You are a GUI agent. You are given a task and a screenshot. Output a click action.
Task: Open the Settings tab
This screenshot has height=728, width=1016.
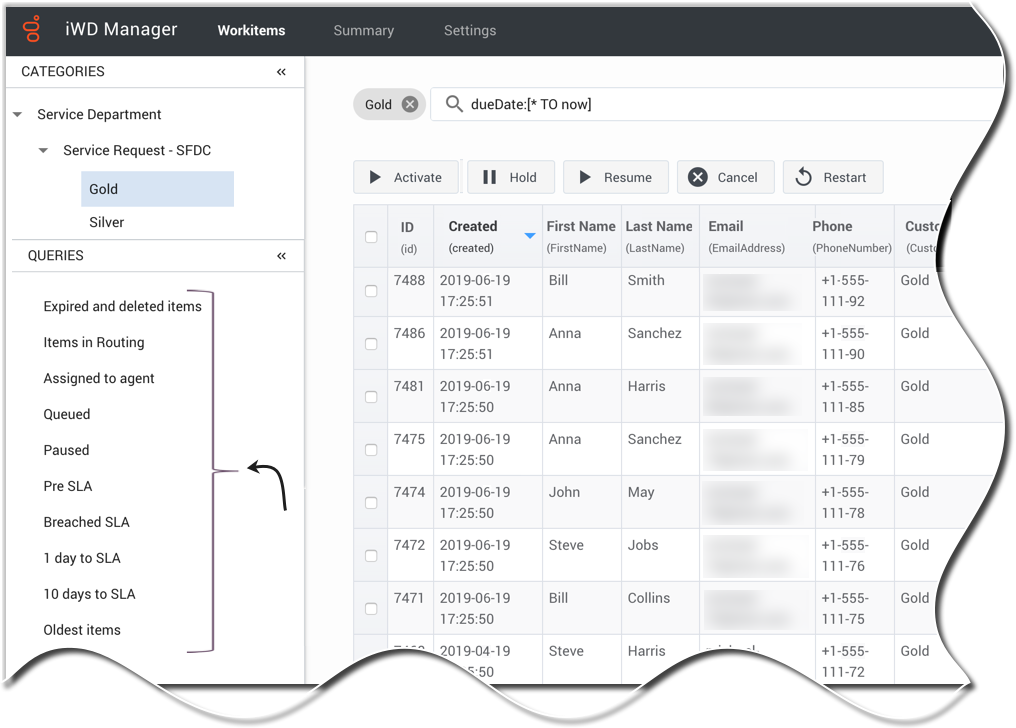tap(469, 30)
